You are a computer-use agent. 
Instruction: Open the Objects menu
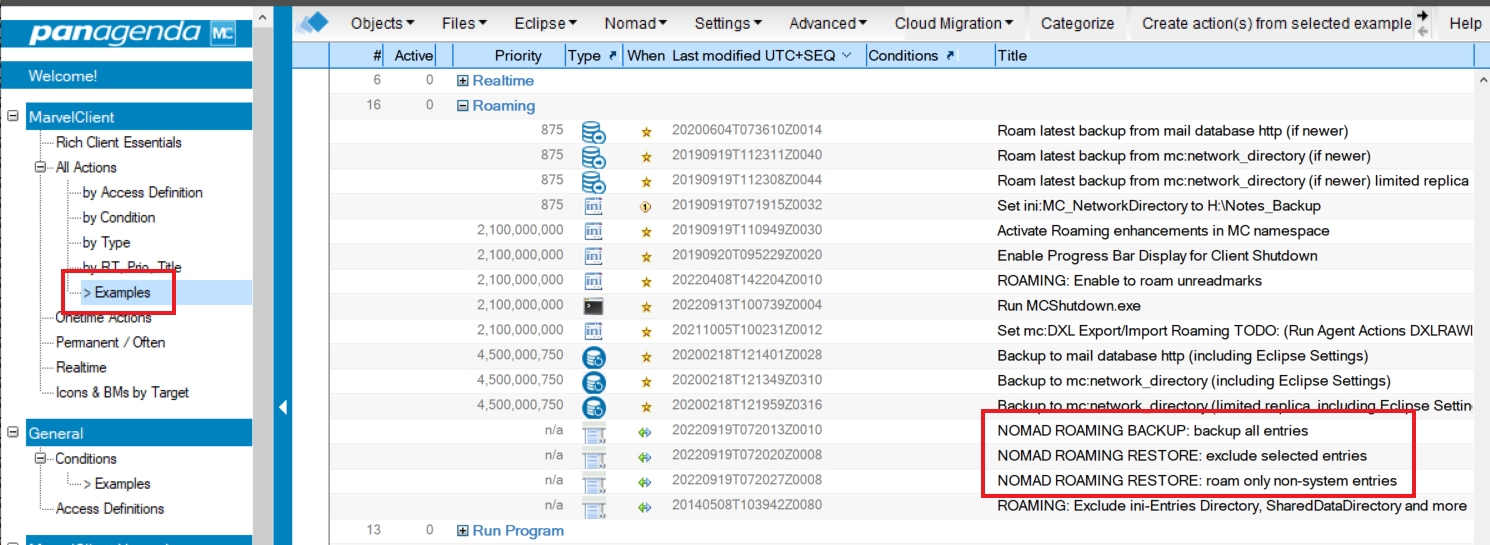pos(383,23)
